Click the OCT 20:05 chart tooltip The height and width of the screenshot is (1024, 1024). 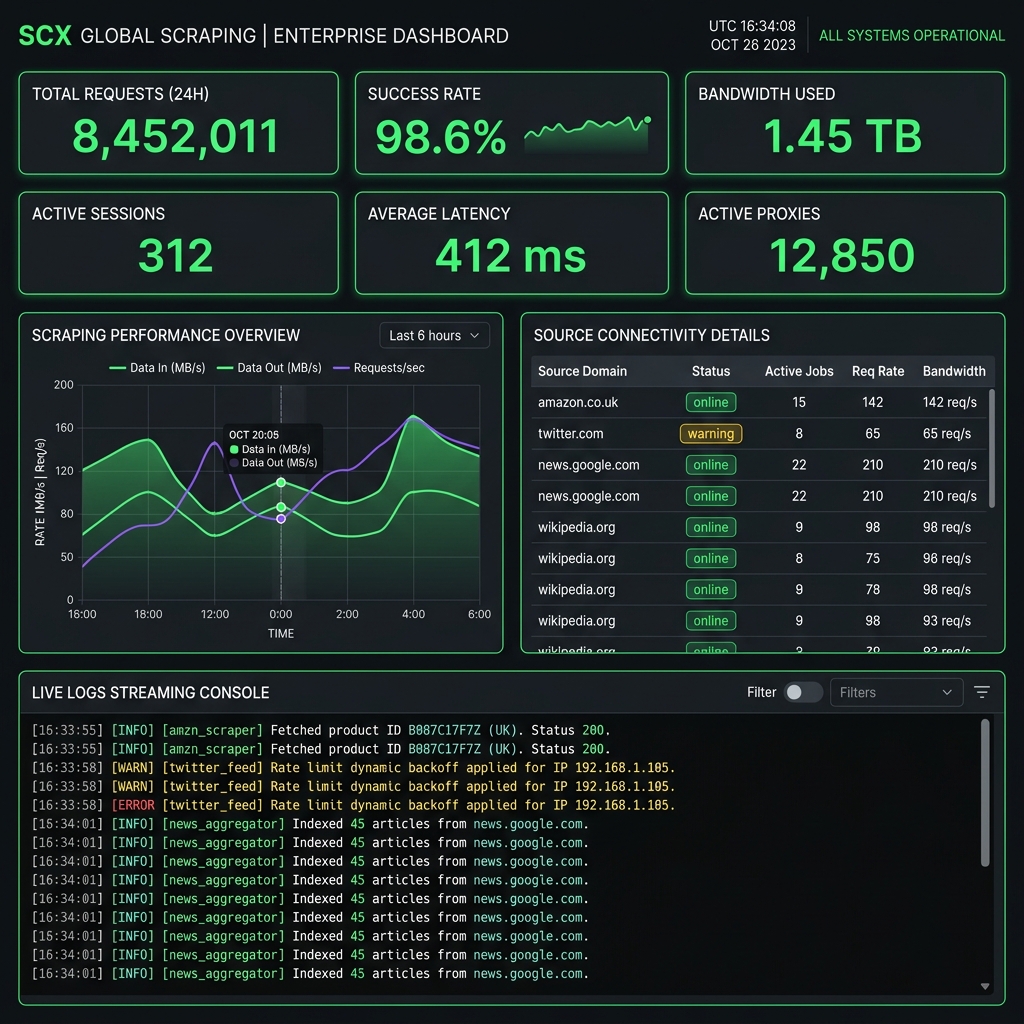click(x=273, y=449)
